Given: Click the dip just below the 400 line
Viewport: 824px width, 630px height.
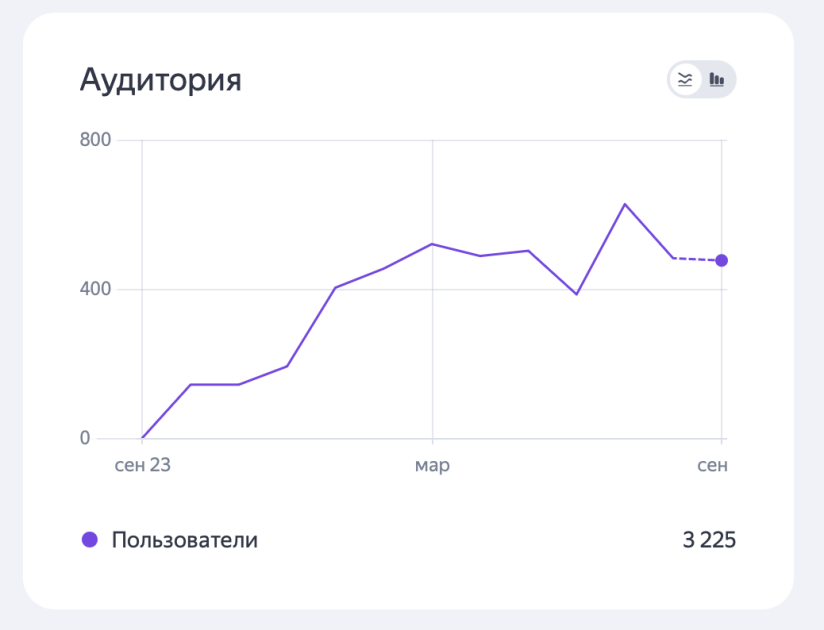Looking at the screenshot, I should pyautogui.click(x=576, y=294).
